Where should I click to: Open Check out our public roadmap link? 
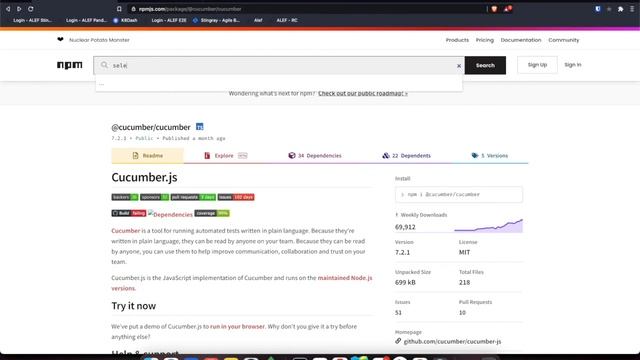click(363, 93)
